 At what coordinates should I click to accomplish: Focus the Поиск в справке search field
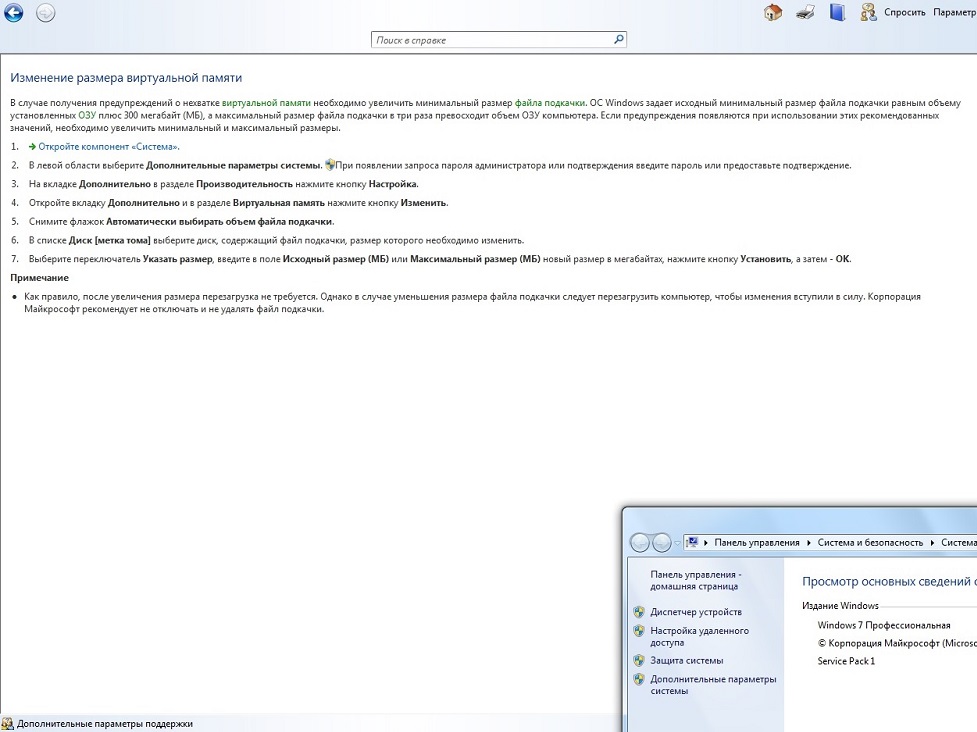(492, 40)
